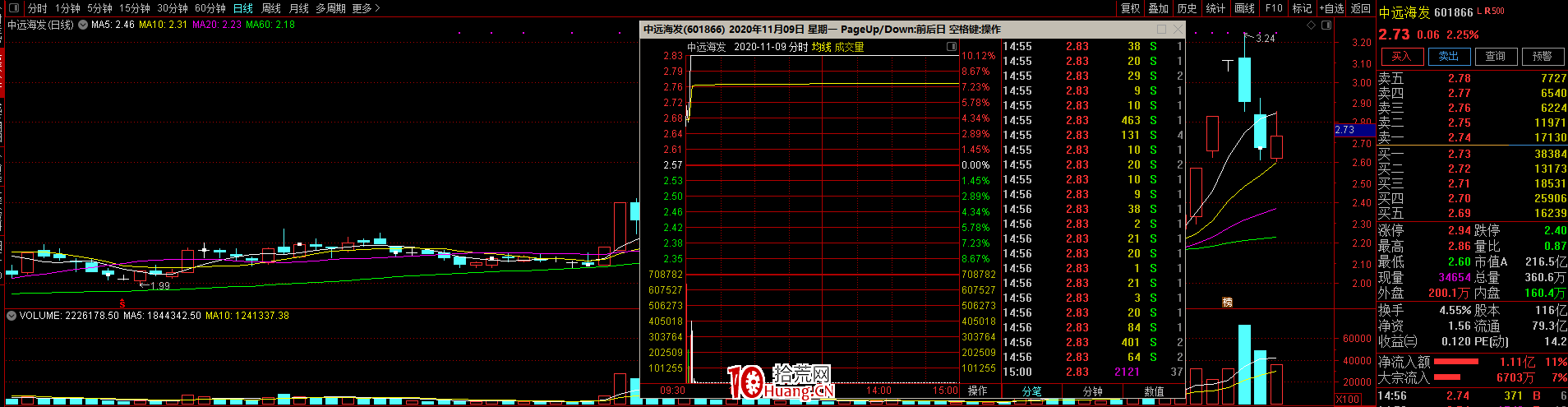Click the panel toggle icon next to the diamond
Image resolution: width=1568 pixels, height=407 pixels.
pos(1326,25)
